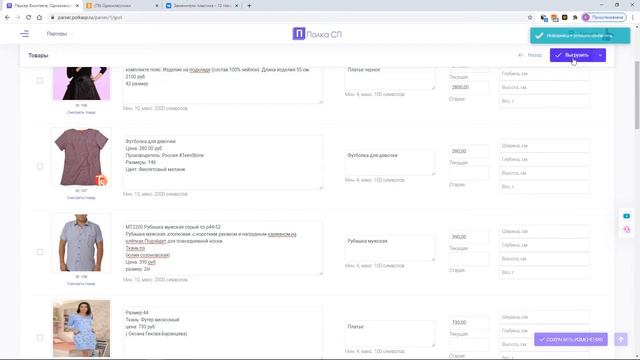Go back with the Назад link
The height and width of the screenshot is (360, 640).
pos(530,55)
